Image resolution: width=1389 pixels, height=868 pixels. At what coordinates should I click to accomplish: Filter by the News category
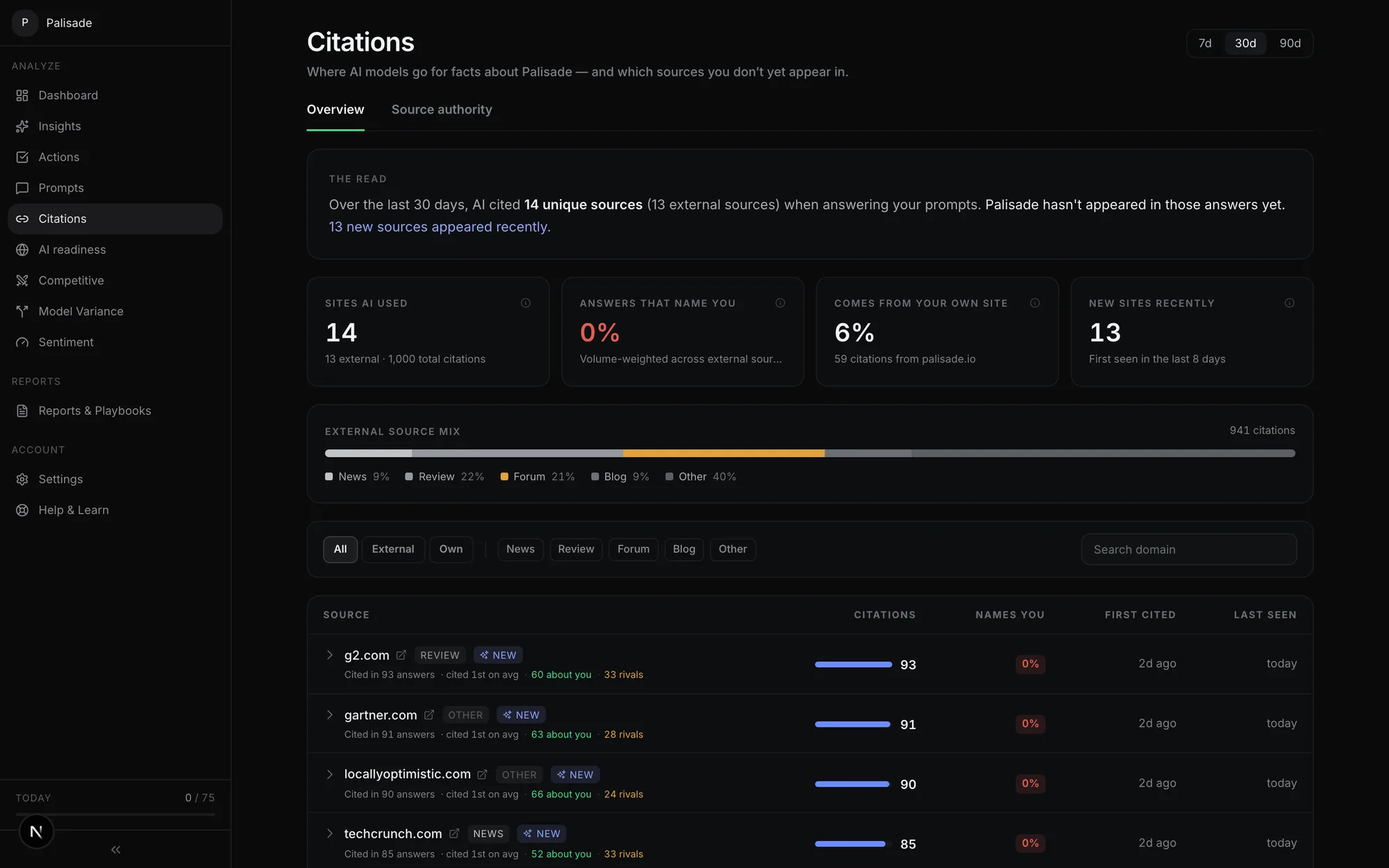pyautogui.click(x=520, y=549)
